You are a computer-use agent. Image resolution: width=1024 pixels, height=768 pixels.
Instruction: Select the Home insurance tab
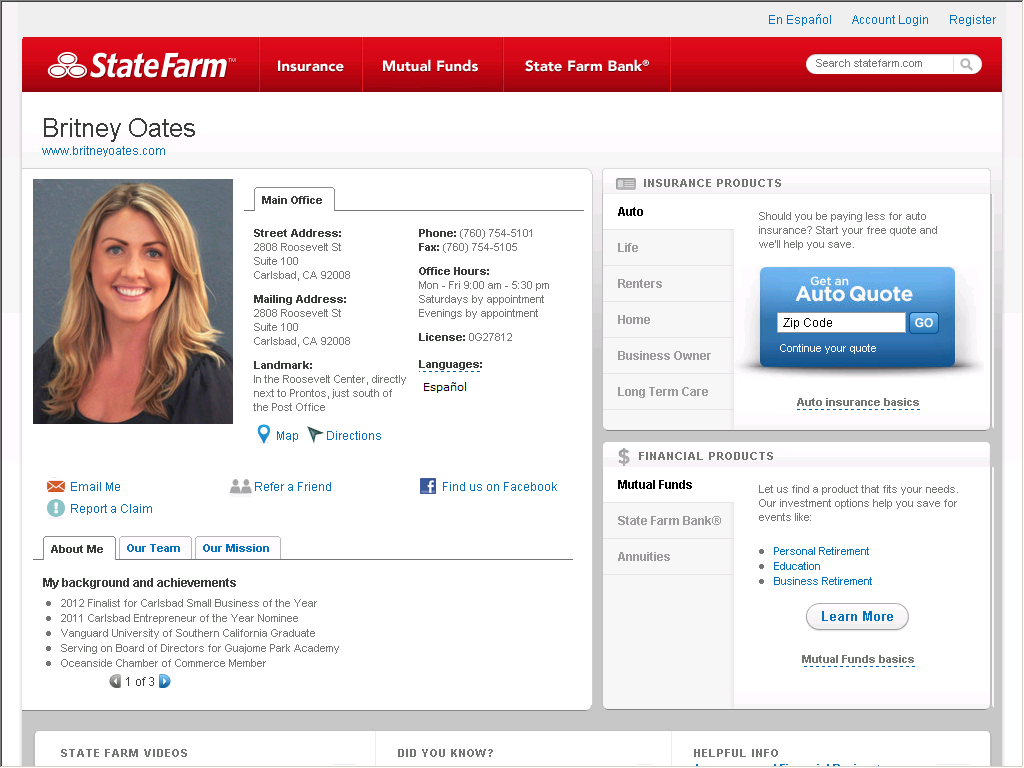tap(669, 319)
